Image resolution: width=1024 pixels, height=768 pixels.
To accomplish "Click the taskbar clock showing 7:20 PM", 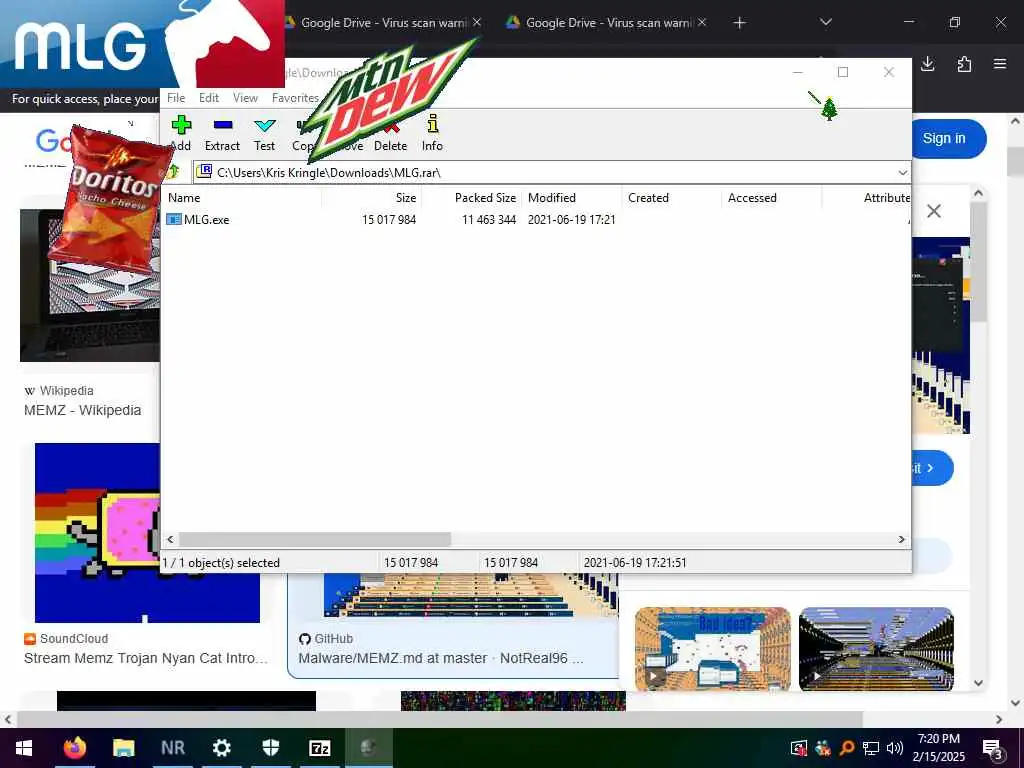I will (938, 748).
